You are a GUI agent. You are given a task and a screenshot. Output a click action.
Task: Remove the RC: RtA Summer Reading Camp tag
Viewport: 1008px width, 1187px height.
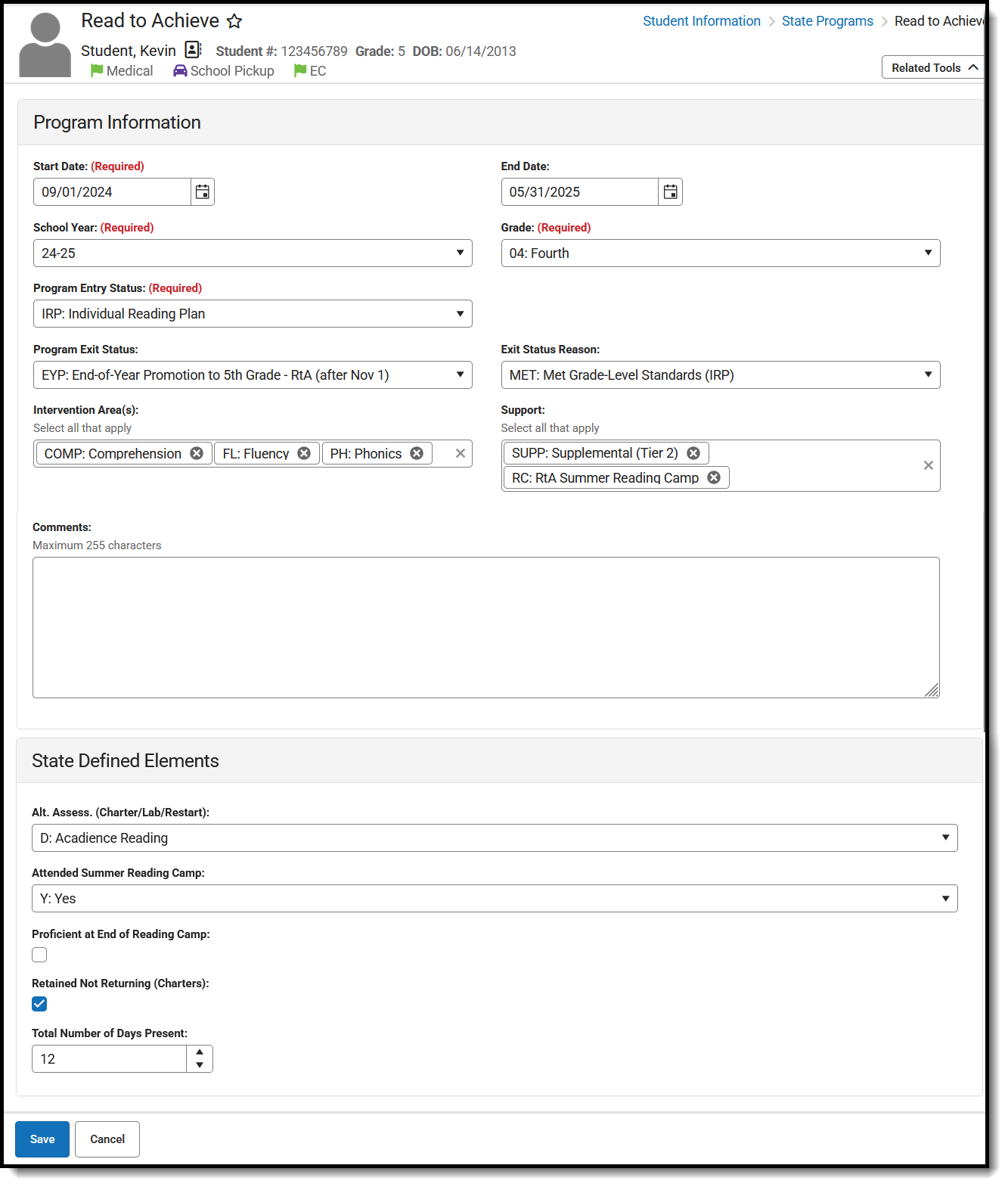(714, 478)
